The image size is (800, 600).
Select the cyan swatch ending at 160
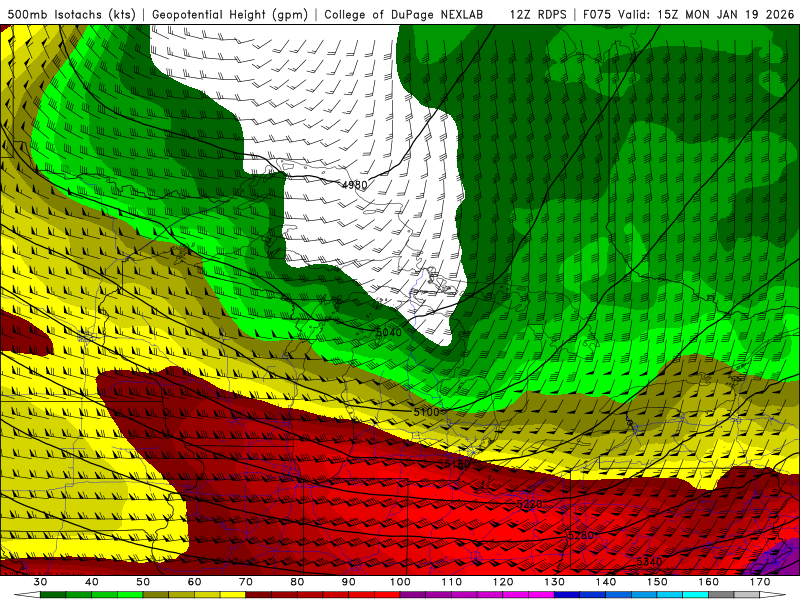click(x=695, y=594)
